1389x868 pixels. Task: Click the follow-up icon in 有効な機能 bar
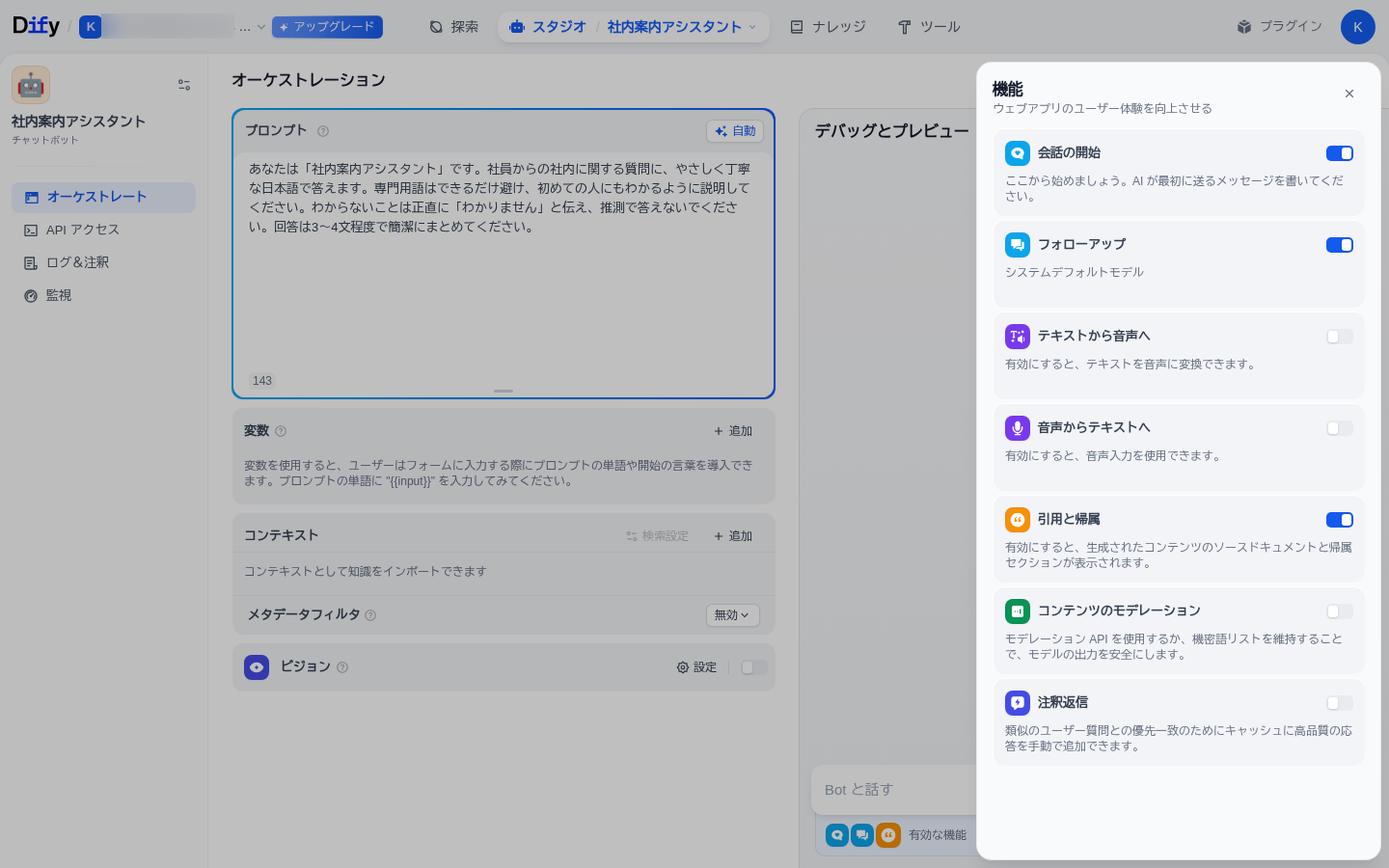click(862, 835)
